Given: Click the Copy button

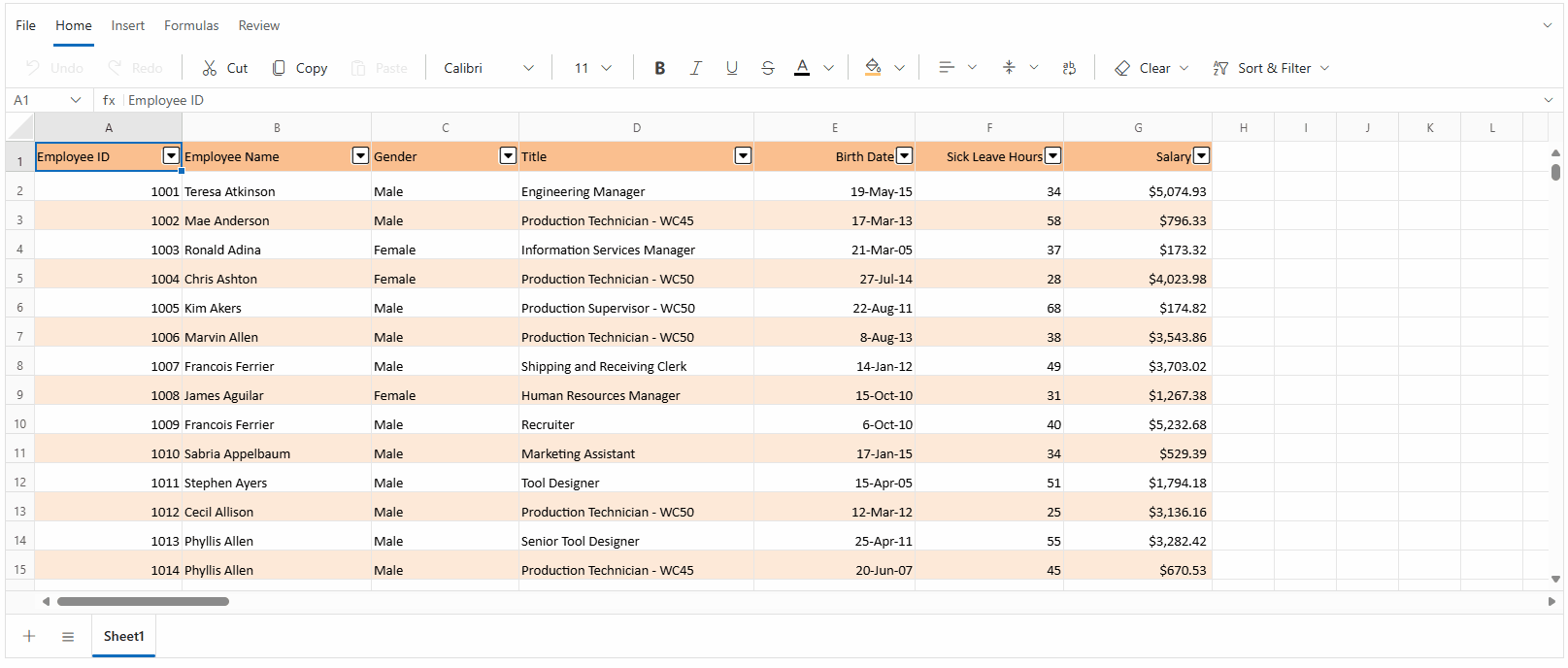Looking at the screenshot, I should pyautogui.click(x=300, y=68).
